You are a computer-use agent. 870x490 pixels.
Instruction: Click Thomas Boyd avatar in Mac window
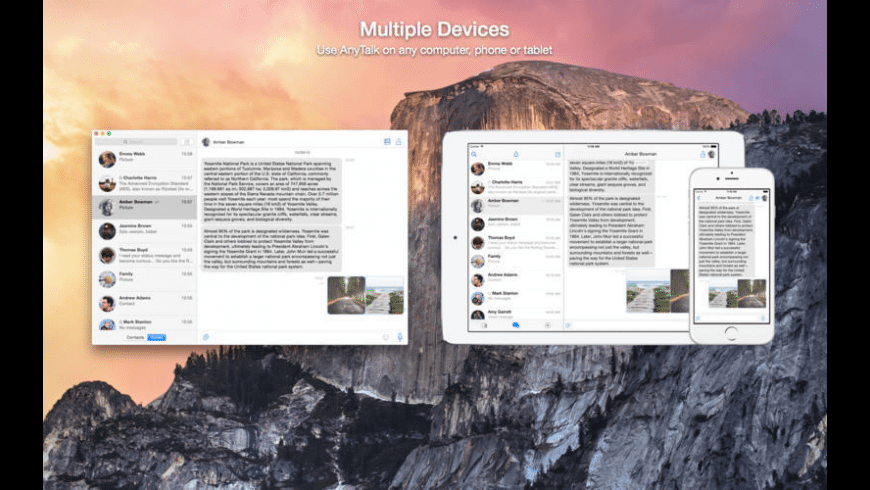(107, 255)
